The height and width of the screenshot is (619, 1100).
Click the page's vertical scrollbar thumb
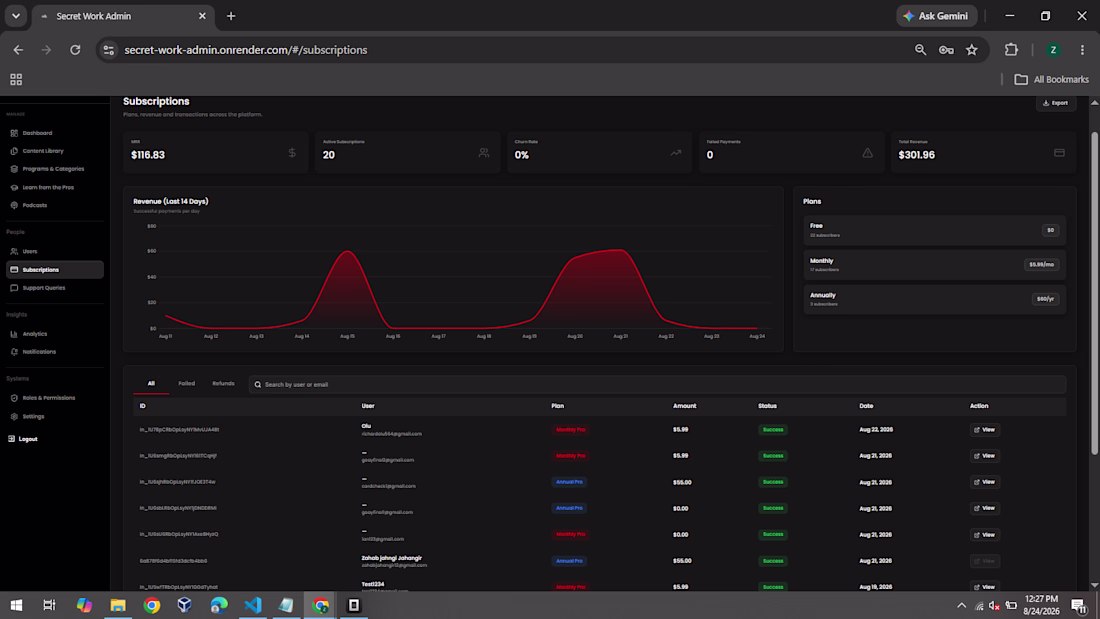[x=1094, y=293]
